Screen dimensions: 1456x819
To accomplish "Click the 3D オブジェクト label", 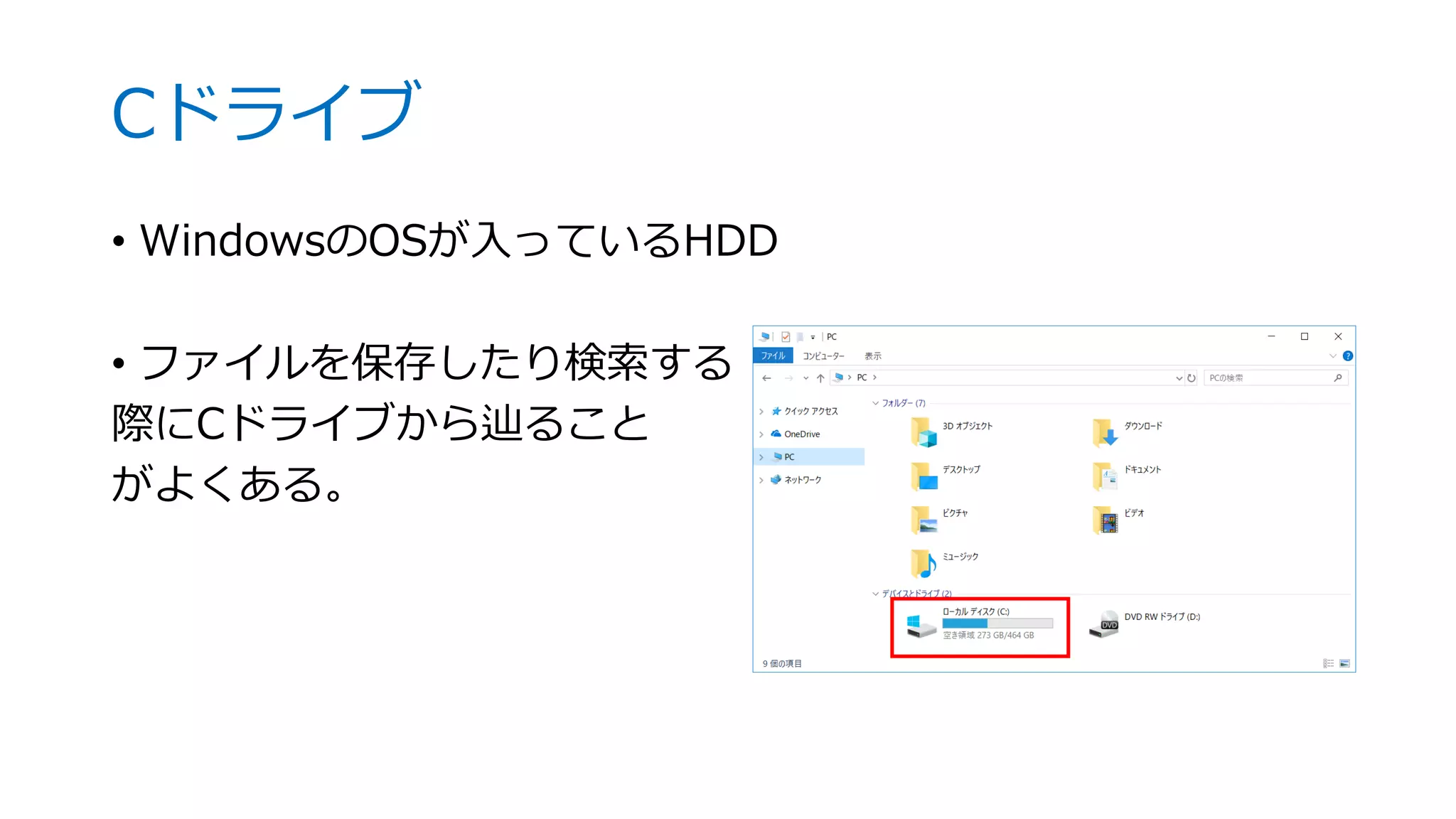I will (x=968, y=426).
